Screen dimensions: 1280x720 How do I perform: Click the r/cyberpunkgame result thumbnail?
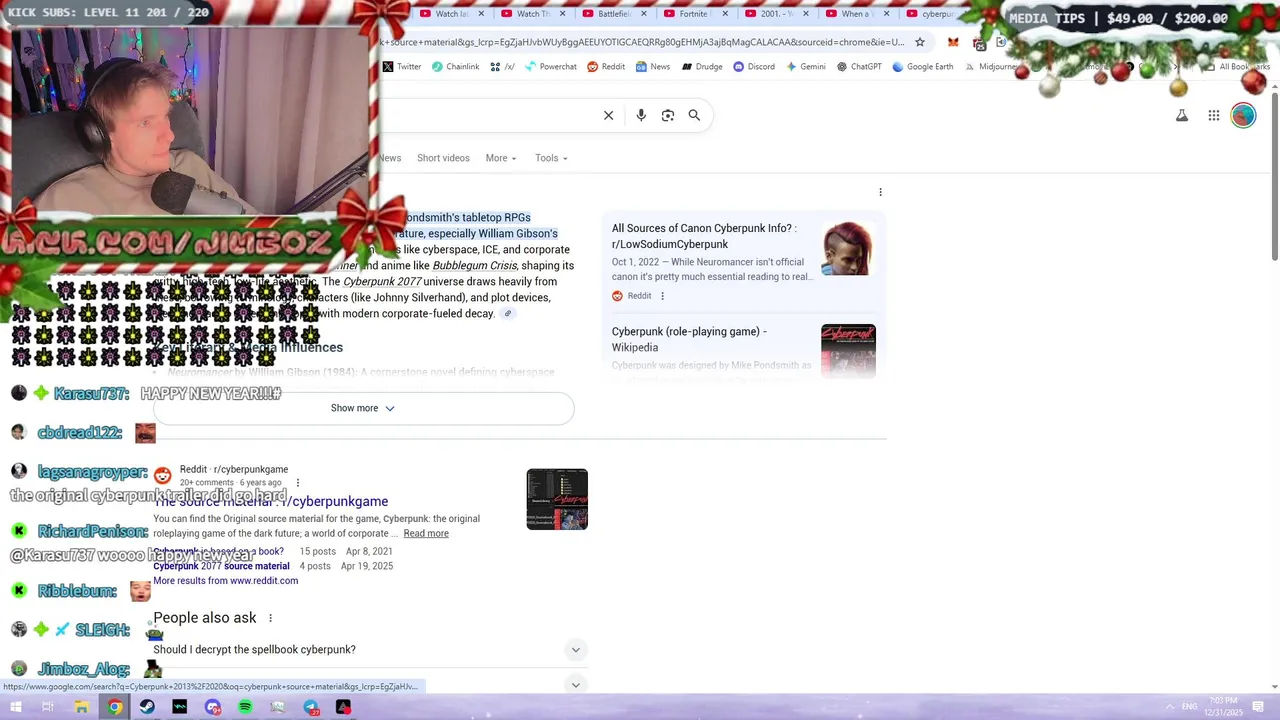click(557, 499)
